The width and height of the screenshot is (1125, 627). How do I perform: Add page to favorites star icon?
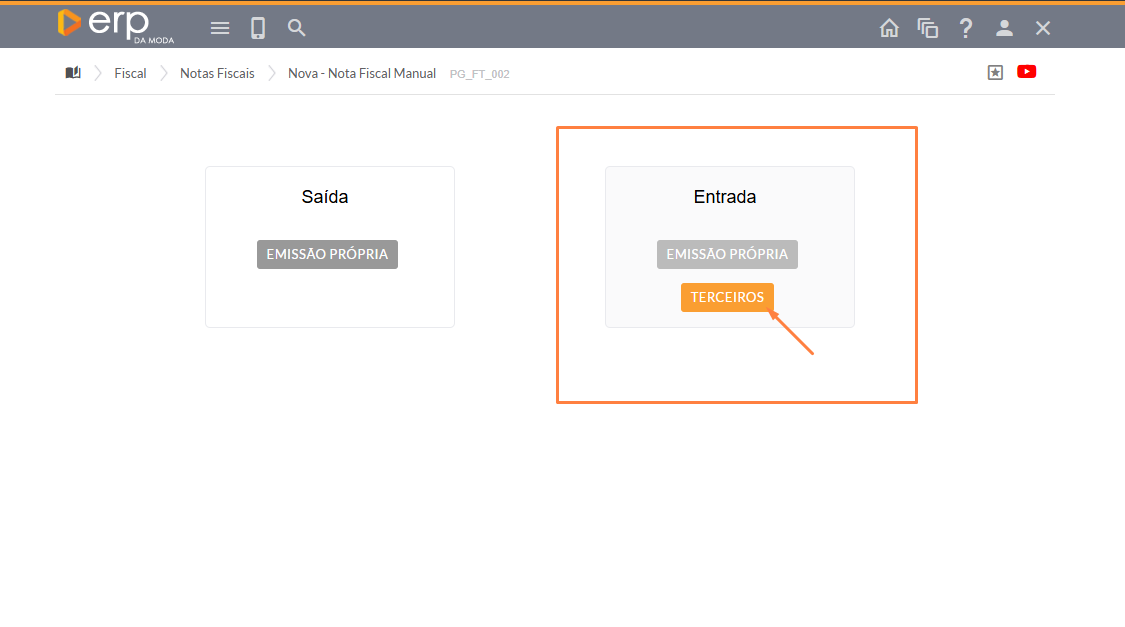(x=995, y=72)
